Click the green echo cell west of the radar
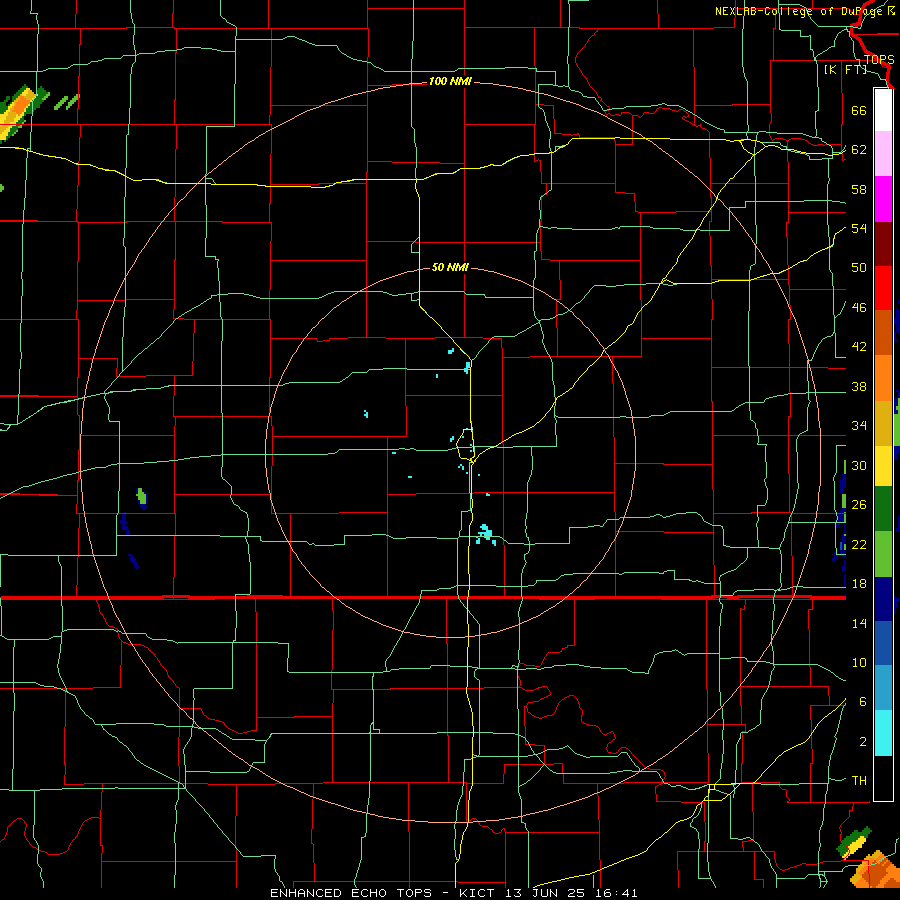This screenshot has width=900, height=900. (142, 496)
